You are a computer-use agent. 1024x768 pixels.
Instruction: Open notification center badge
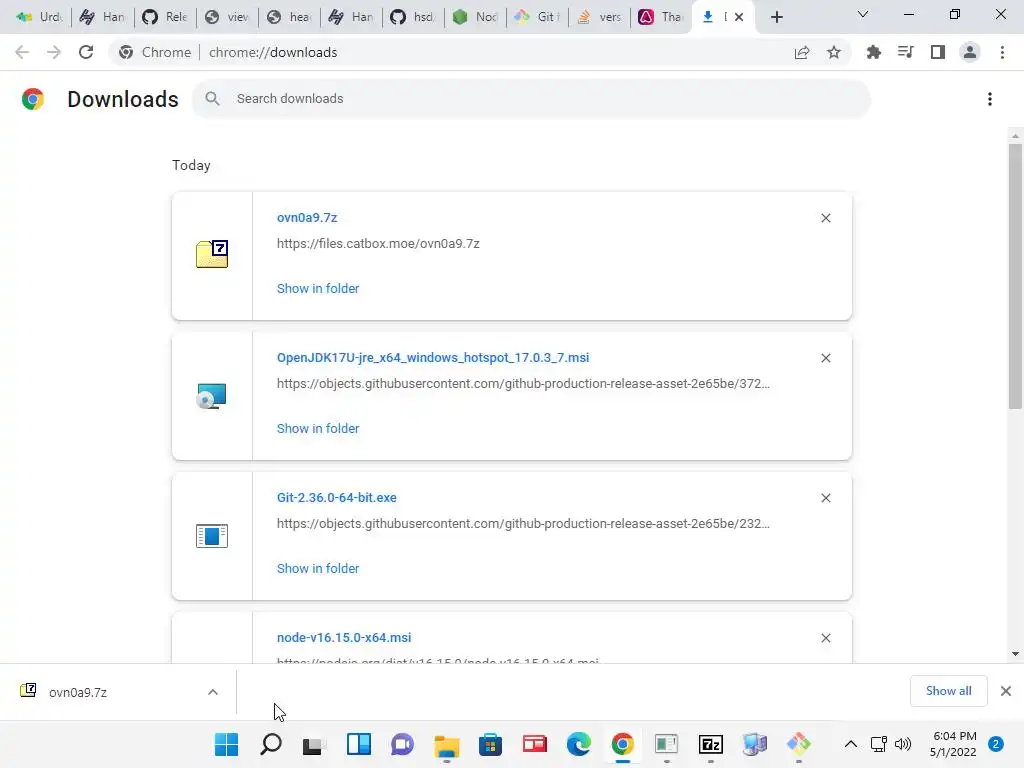[996, 744]
